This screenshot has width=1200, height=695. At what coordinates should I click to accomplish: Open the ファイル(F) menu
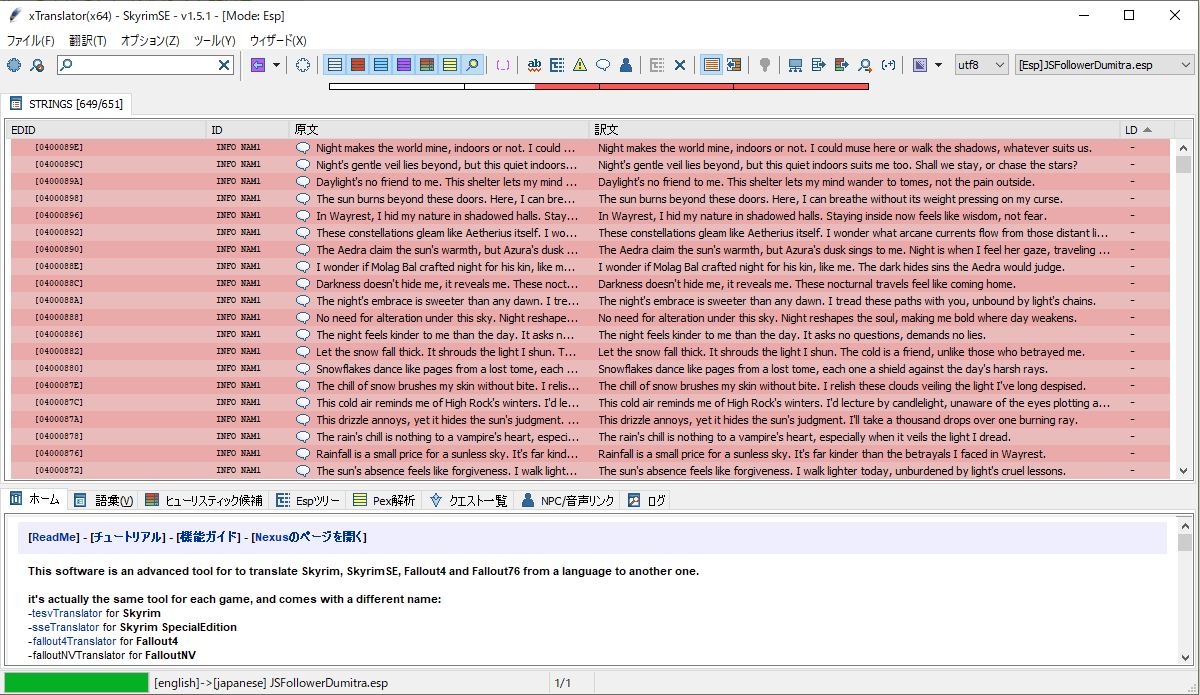(31, 40)
